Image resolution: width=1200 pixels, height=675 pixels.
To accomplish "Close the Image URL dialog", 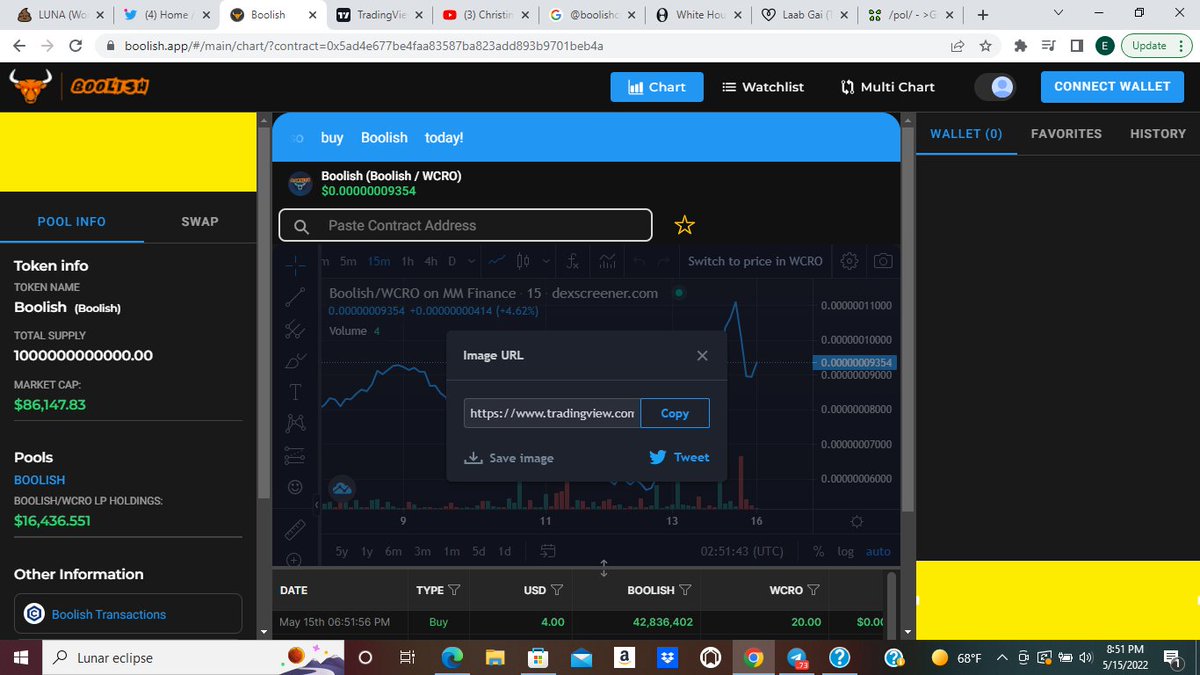I will (x=702, y=355).
